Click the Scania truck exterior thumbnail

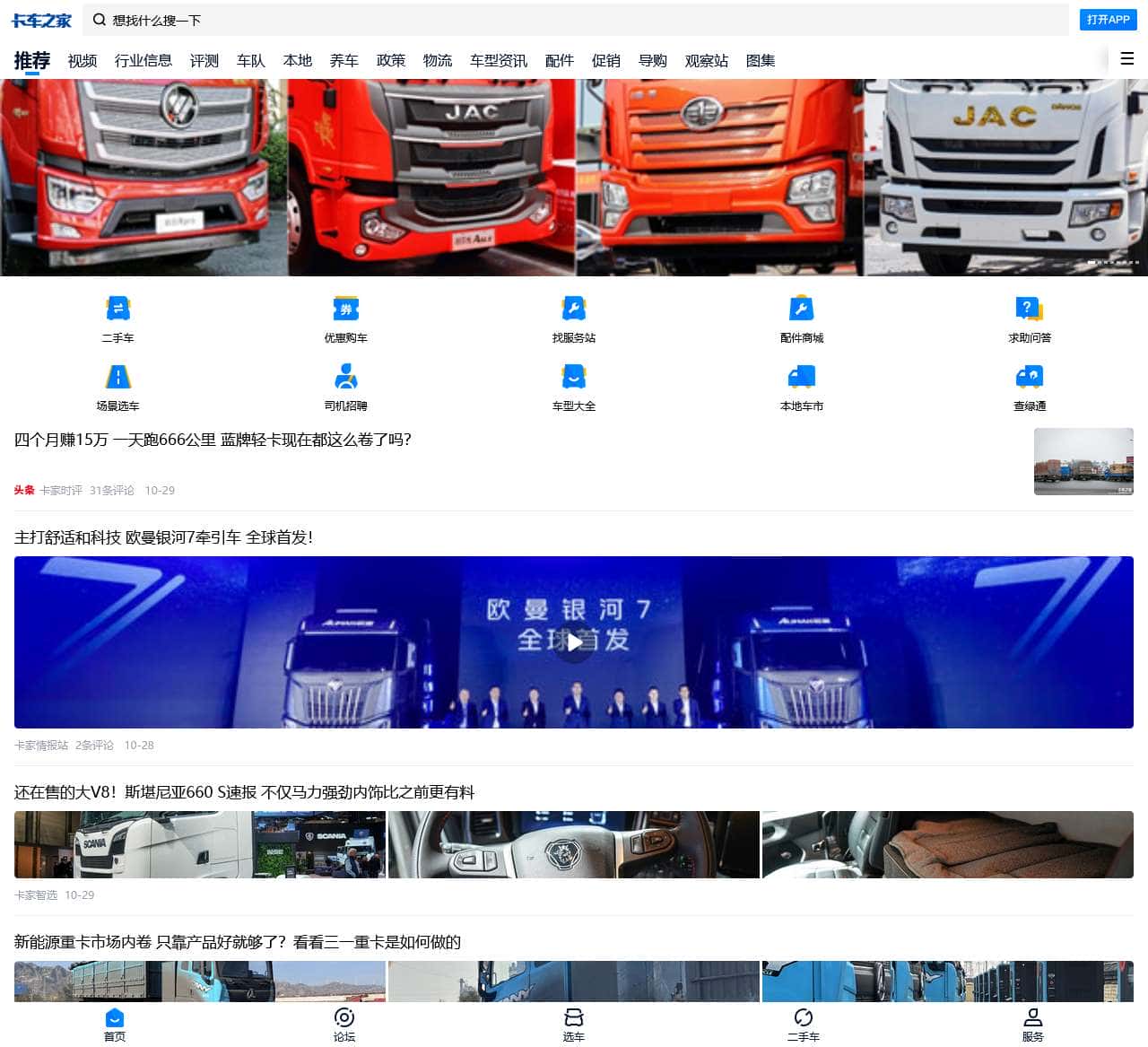point(200,844)
